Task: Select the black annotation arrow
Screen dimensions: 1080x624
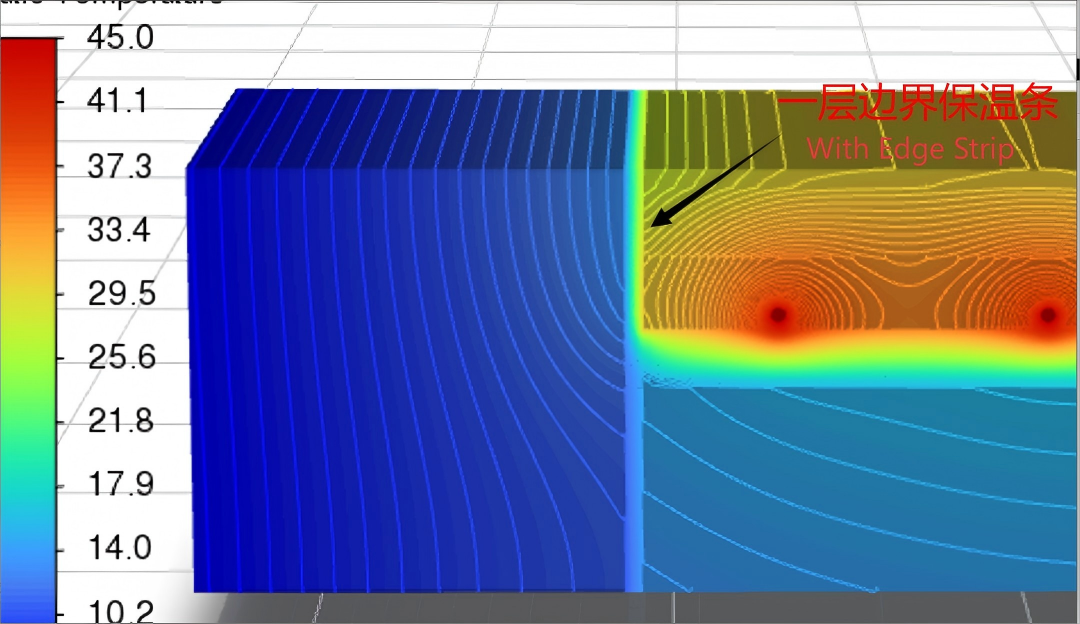Action: point(715,180)
